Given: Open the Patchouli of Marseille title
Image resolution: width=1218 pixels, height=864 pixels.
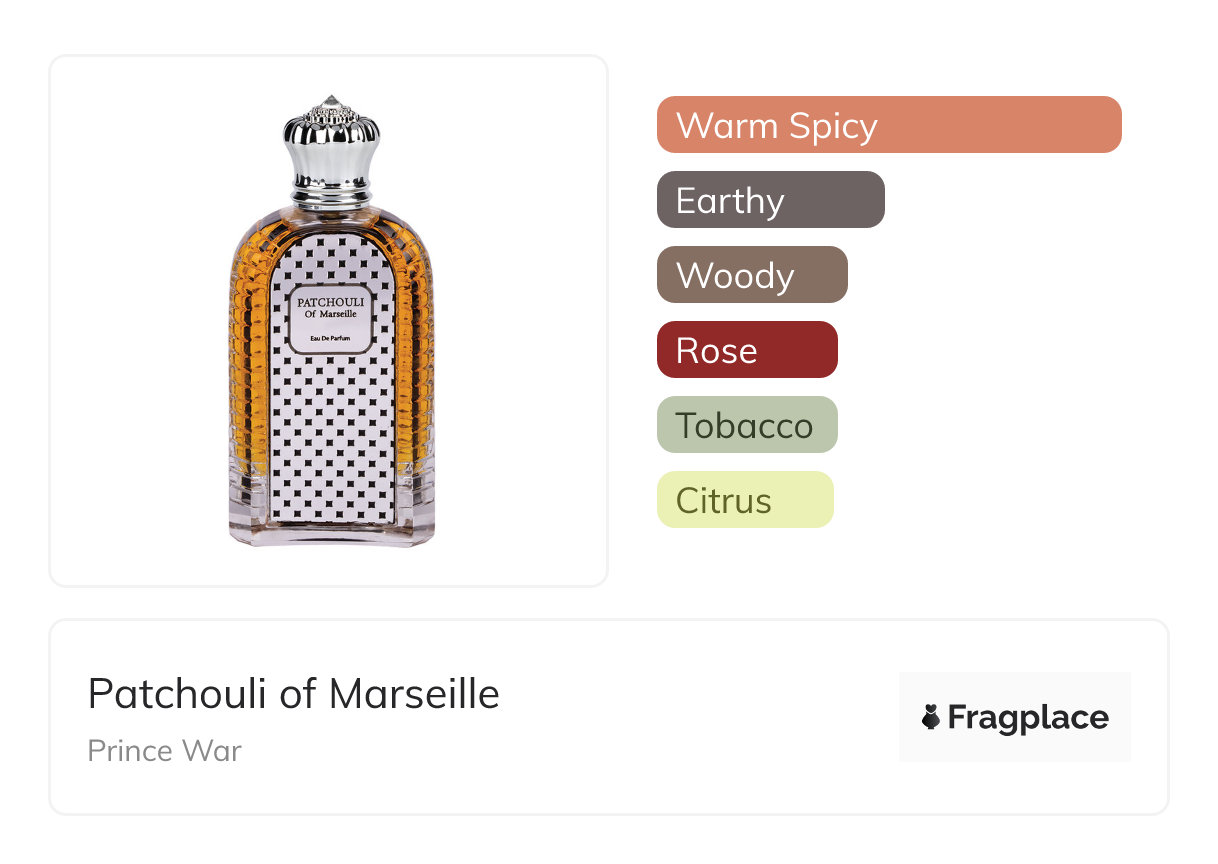Looking at the screenshot, I should tap(293, 693).
